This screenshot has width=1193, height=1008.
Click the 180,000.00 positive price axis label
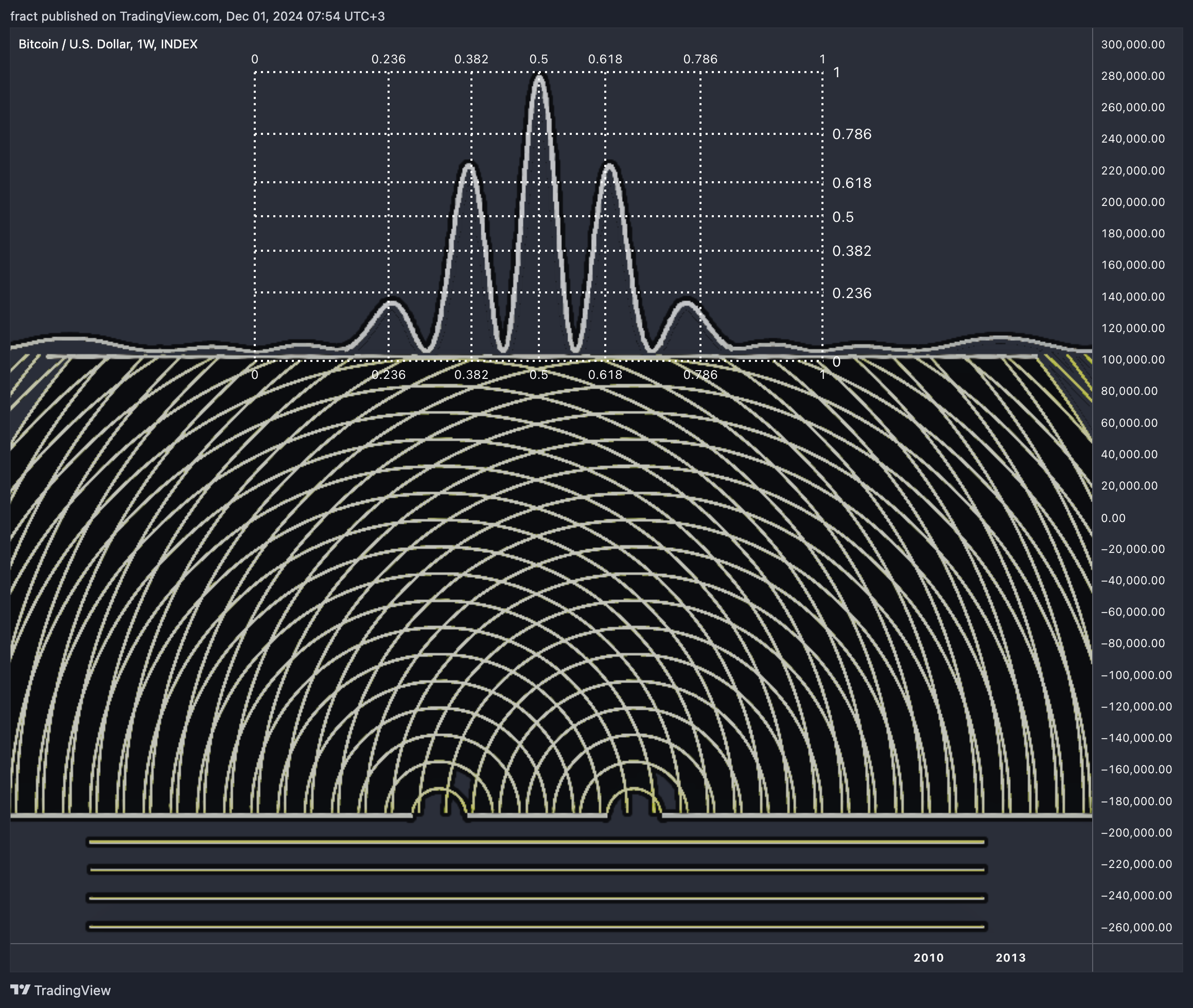coord(1133,234)
